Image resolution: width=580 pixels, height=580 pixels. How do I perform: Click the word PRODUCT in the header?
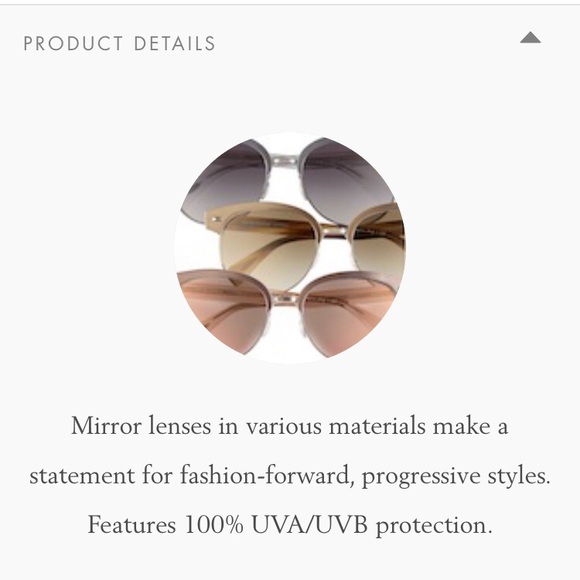[x=73, y=43]
